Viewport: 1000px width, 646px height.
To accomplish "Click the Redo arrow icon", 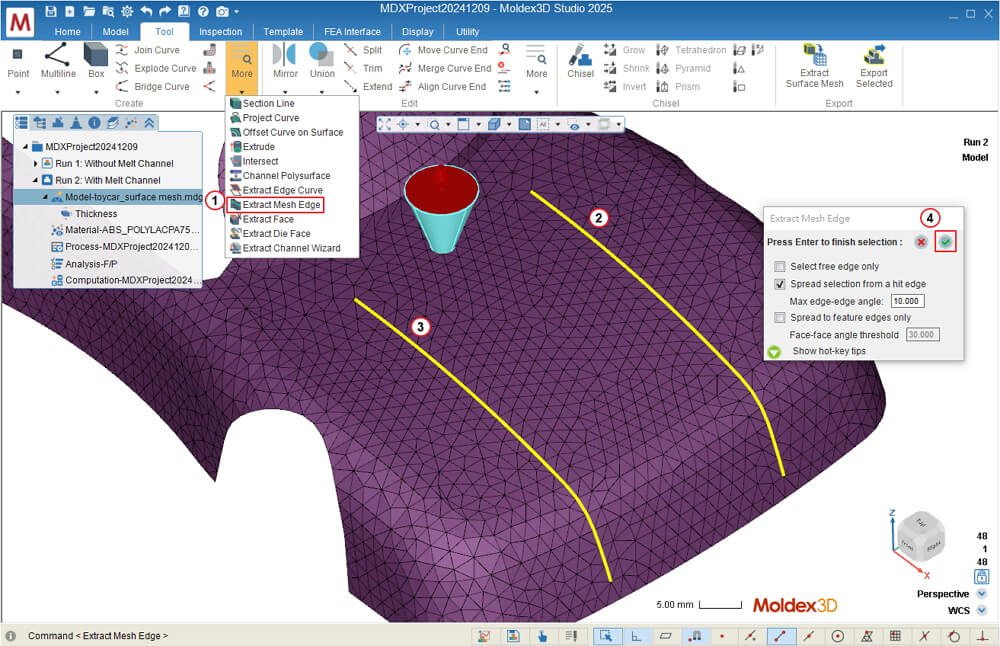I will 165,11.
